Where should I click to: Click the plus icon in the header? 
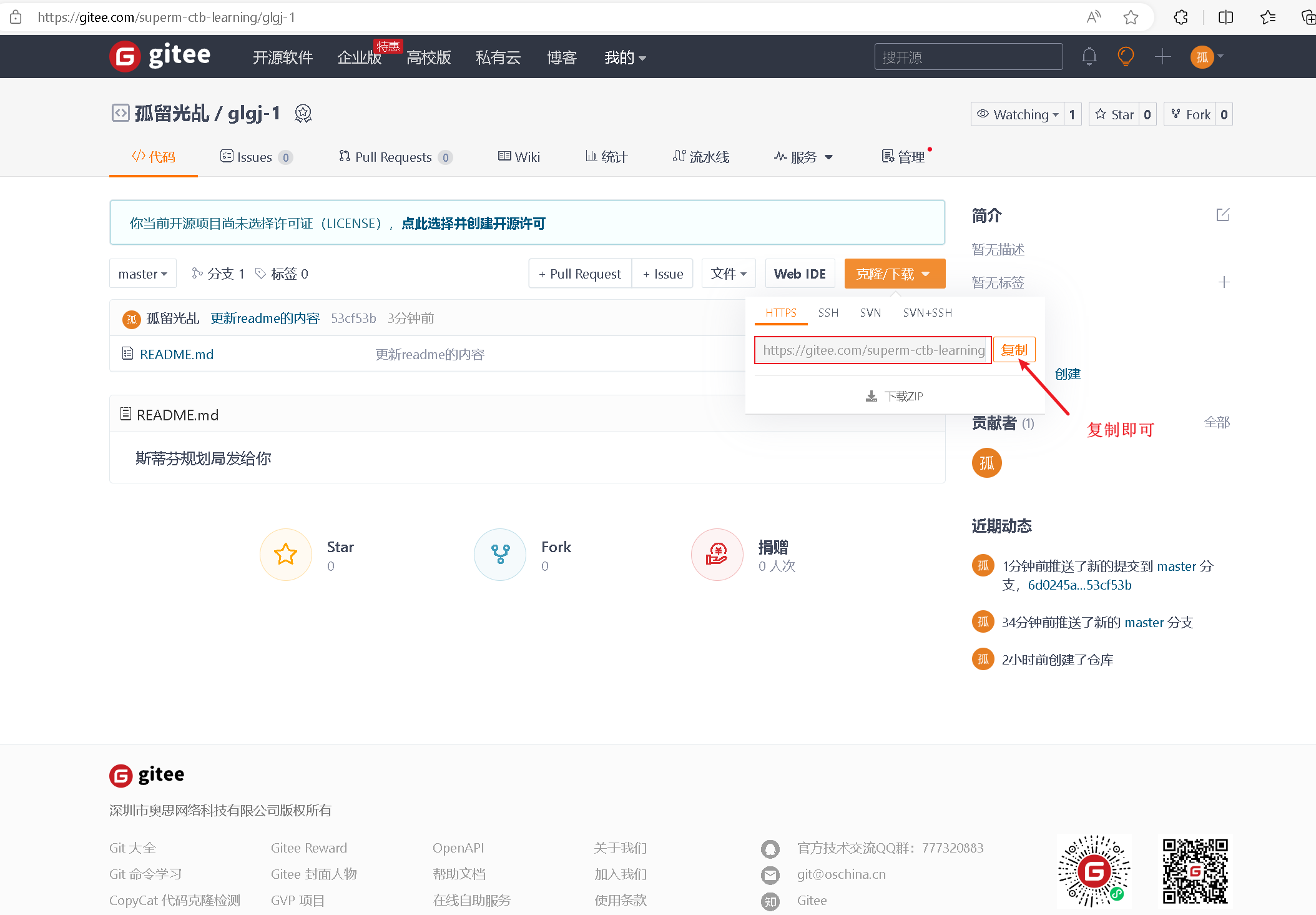(1162, 57)
